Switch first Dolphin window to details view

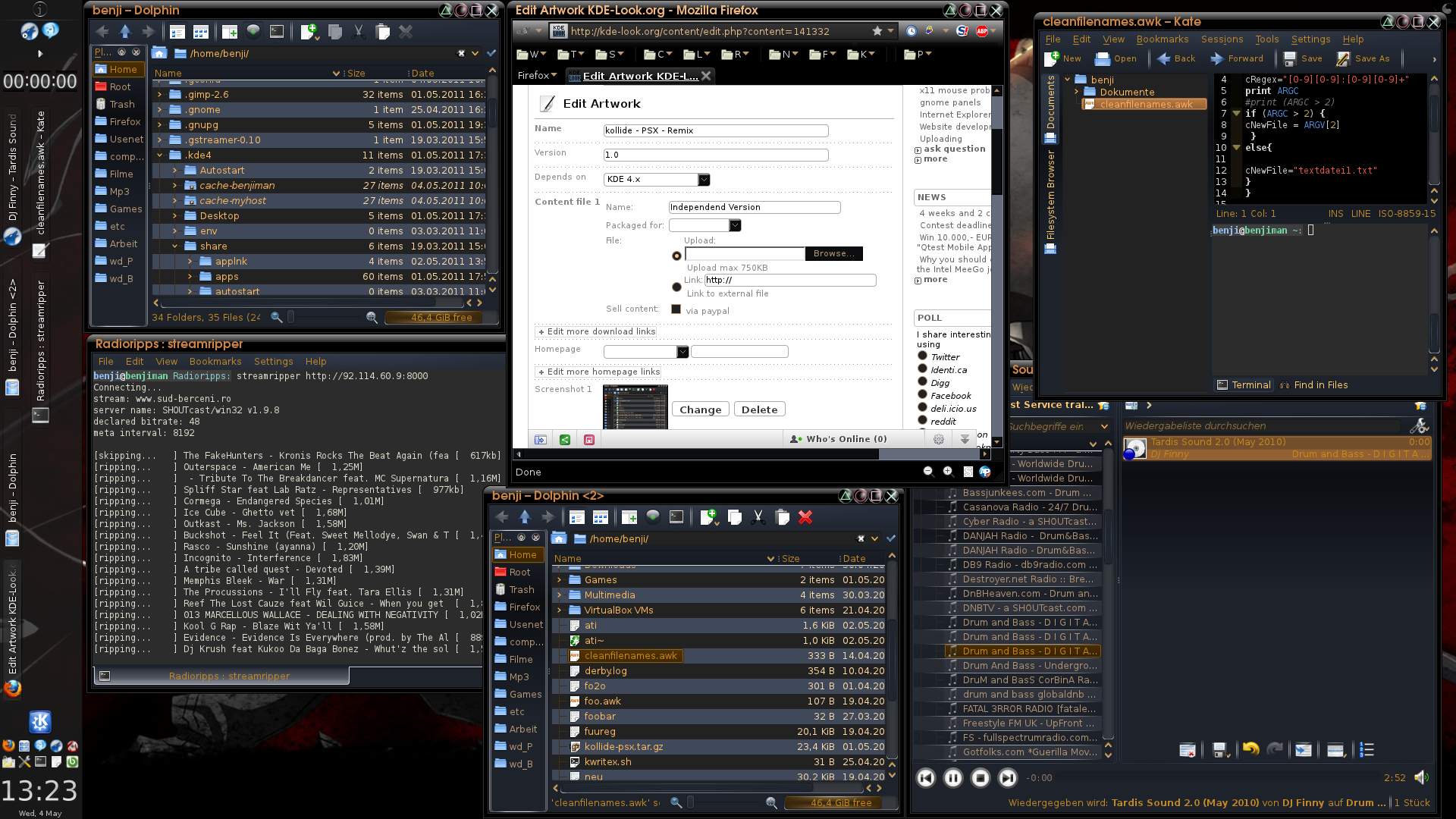[177, 32]
